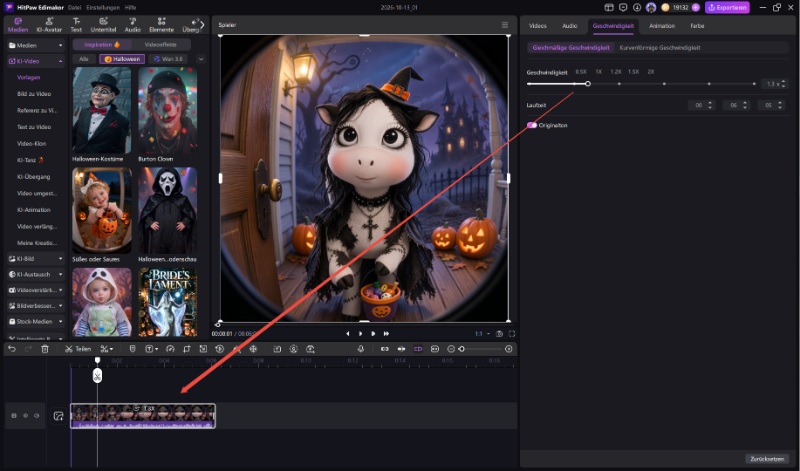This screenshot has width=800, height=471.
Task: Click the undo arrow in timeline toolbar
Action: click(12, 349)
